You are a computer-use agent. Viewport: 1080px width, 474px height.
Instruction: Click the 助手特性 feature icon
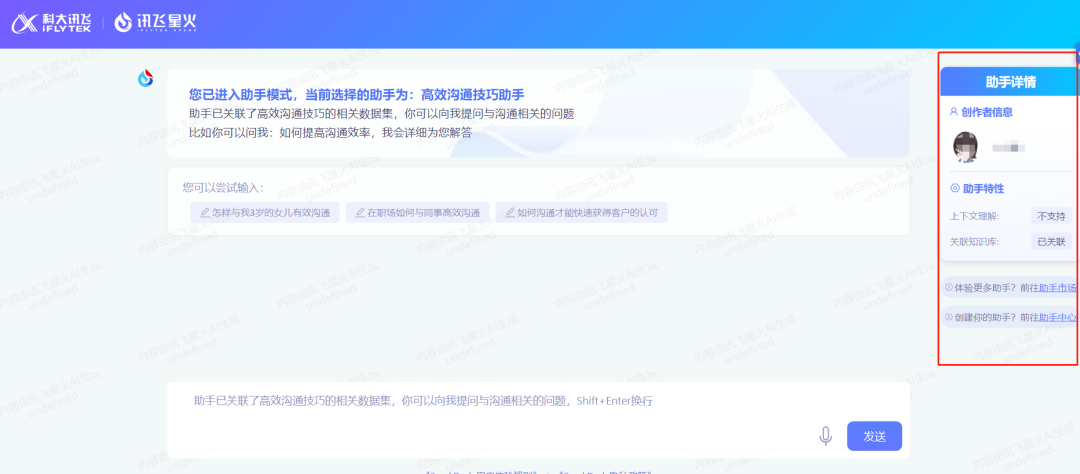[955, 187]
